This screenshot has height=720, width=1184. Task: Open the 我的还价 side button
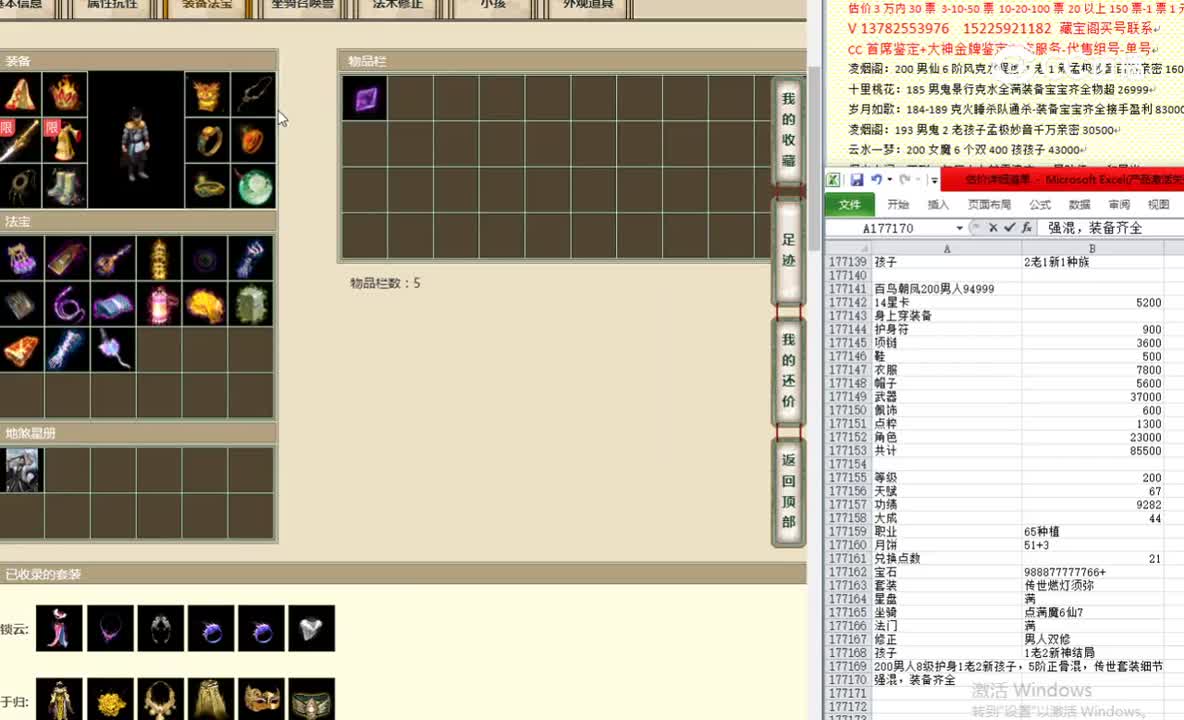tap(788, 370)
